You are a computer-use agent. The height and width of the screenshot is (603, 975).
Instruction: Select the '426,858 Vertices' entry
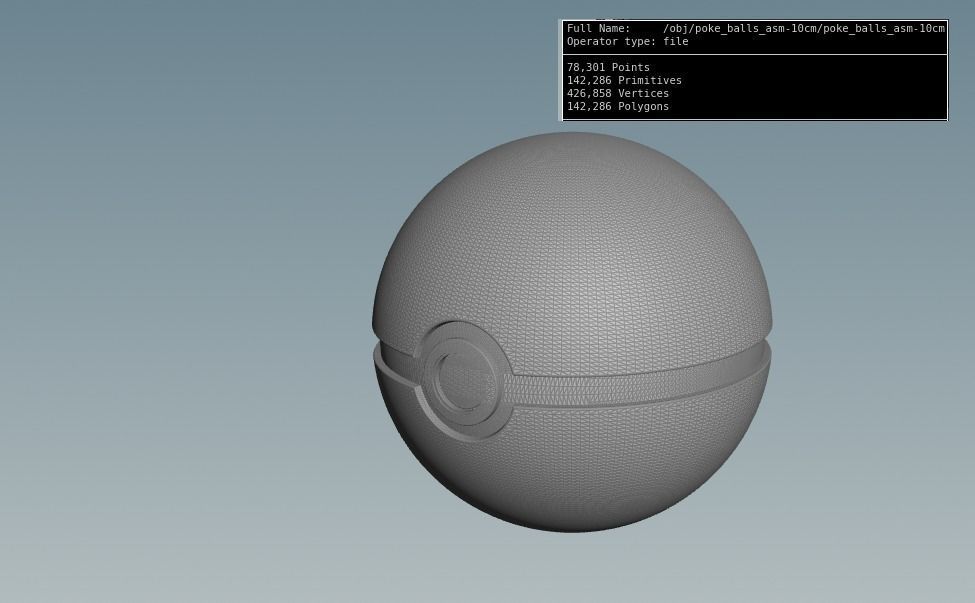click(x=618, y=93)
